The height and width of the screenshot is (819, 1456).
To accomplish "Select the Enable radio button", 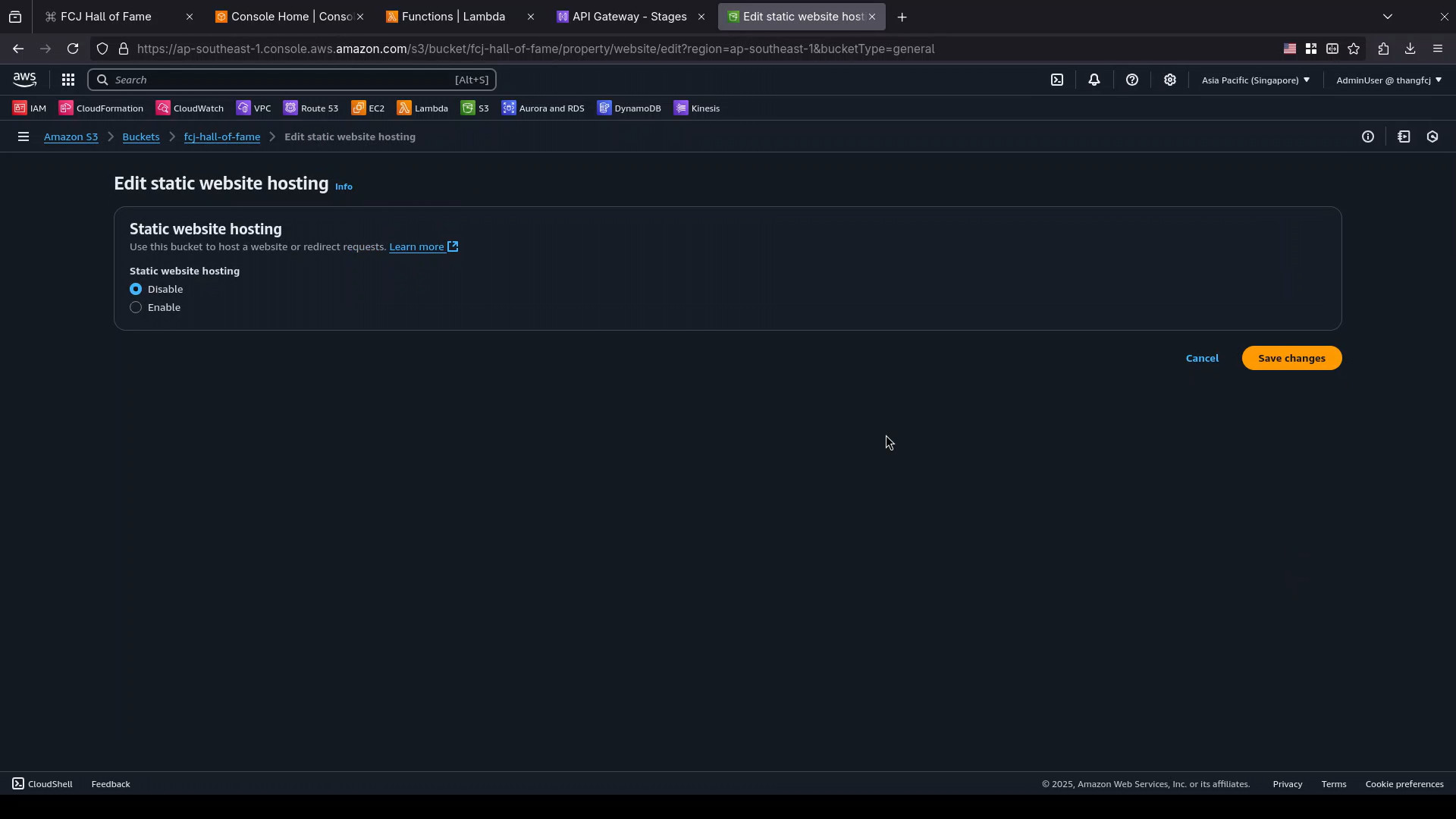I will coord(136,307).
